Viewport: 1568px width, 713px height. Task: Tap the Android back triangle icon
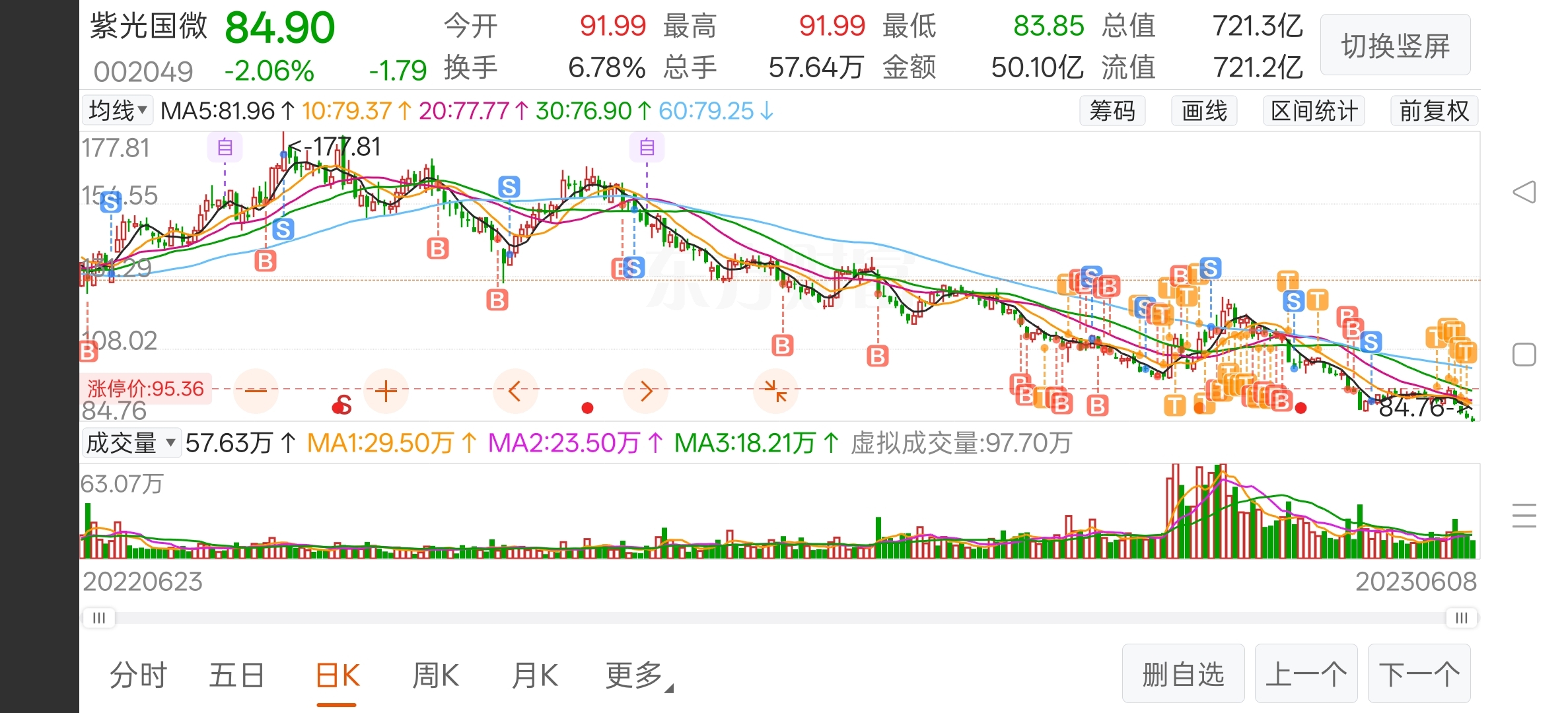pos(1524,192)
